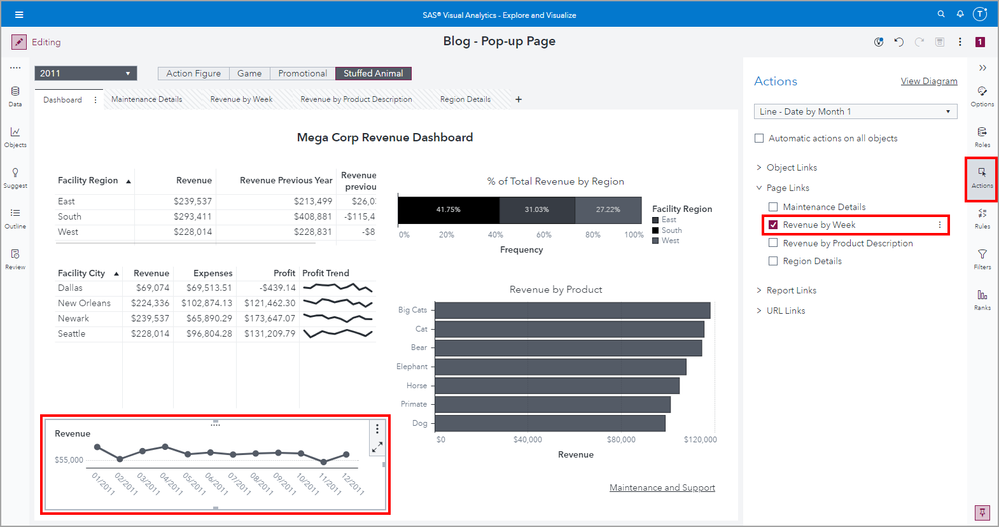
Task: Sort by Facility City column arrow
Action: click(116, 274)
